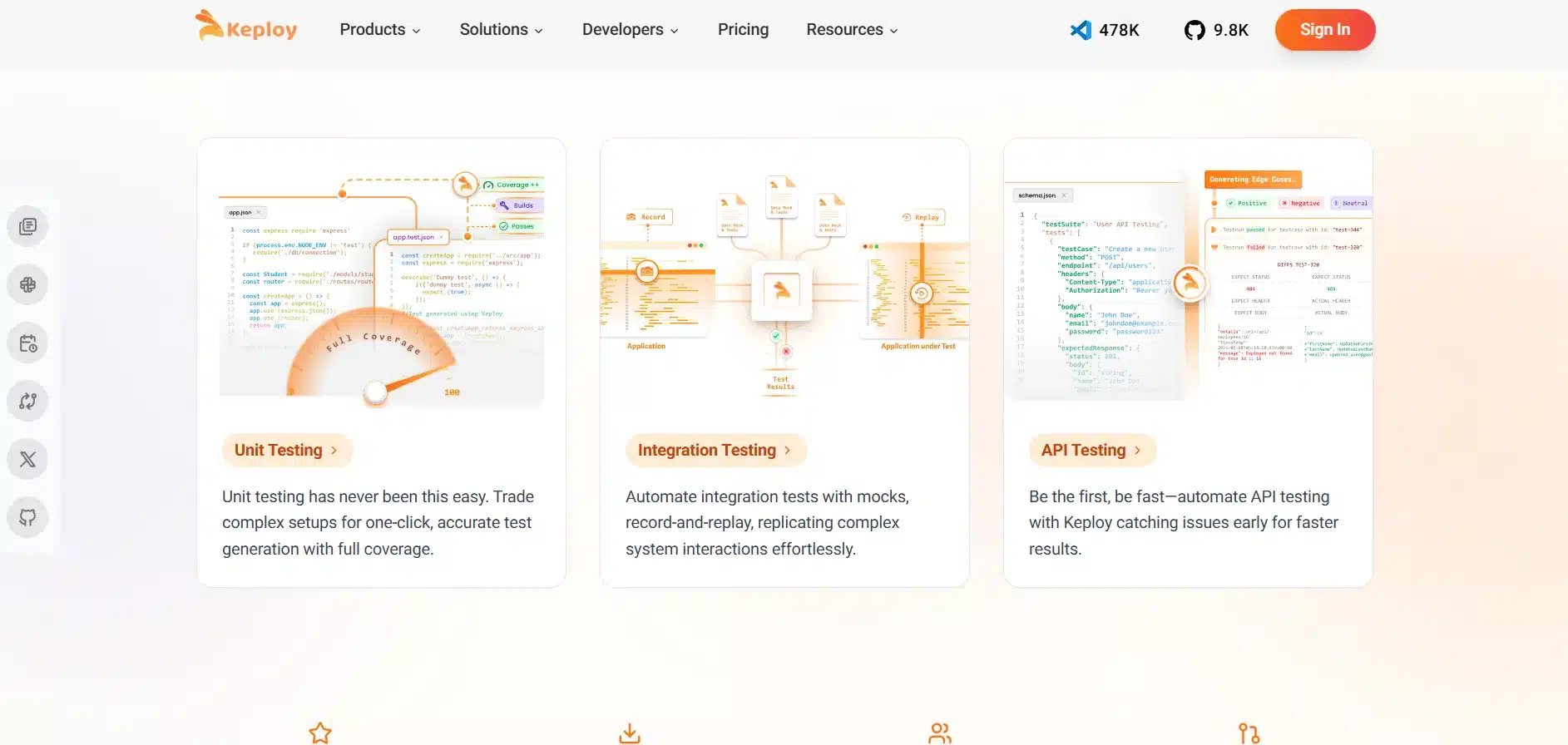
Task: Click the 9.8K GitHub stars count
Action: pos(1230,30)
